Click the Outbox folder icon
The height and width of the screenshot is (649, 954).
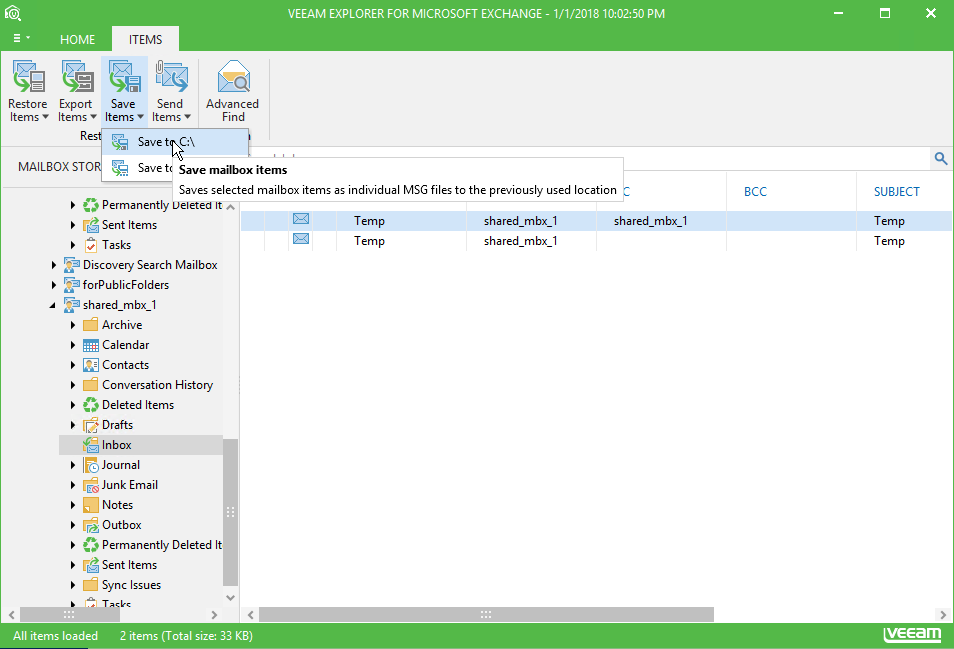[x=91, y=525]
